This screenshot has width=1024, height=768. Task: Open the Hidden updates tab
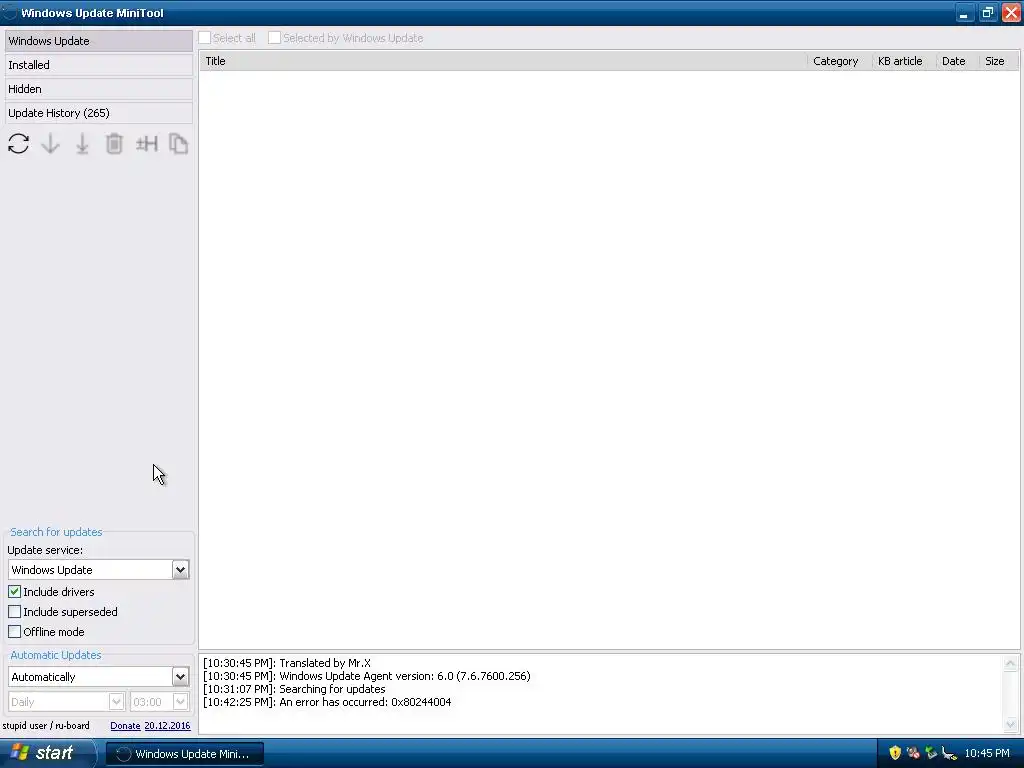click(x=99, y=89)
